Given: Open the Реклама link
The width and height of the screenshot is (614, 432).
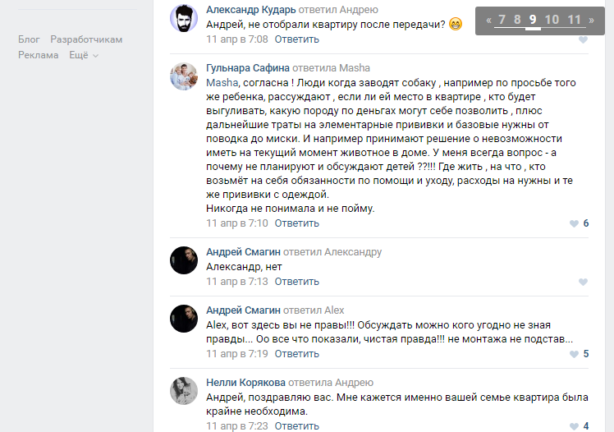Looking at the screenshot, I should [38, 55].
